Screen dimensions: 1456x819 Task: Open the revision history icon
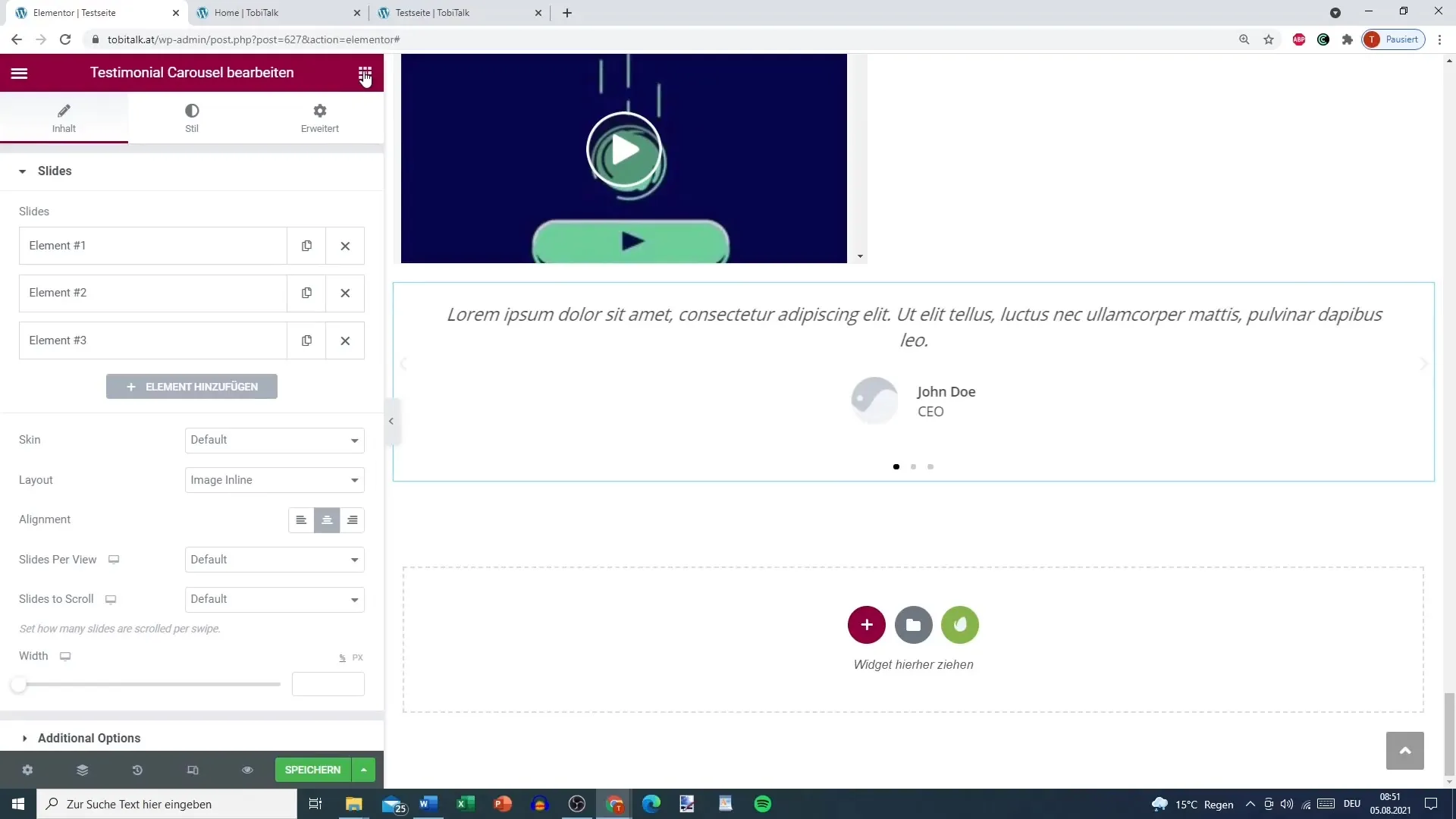[x=137, y=770]
